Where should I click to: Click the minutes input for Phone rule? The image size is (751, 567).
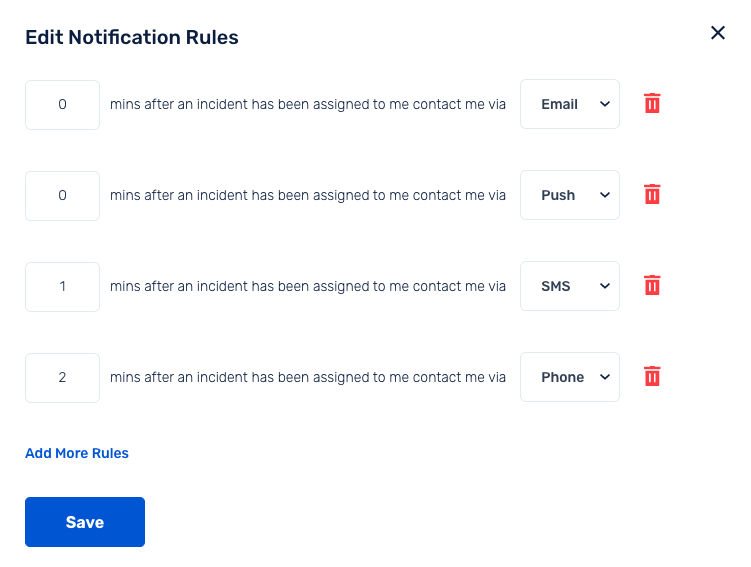[62, 378]
